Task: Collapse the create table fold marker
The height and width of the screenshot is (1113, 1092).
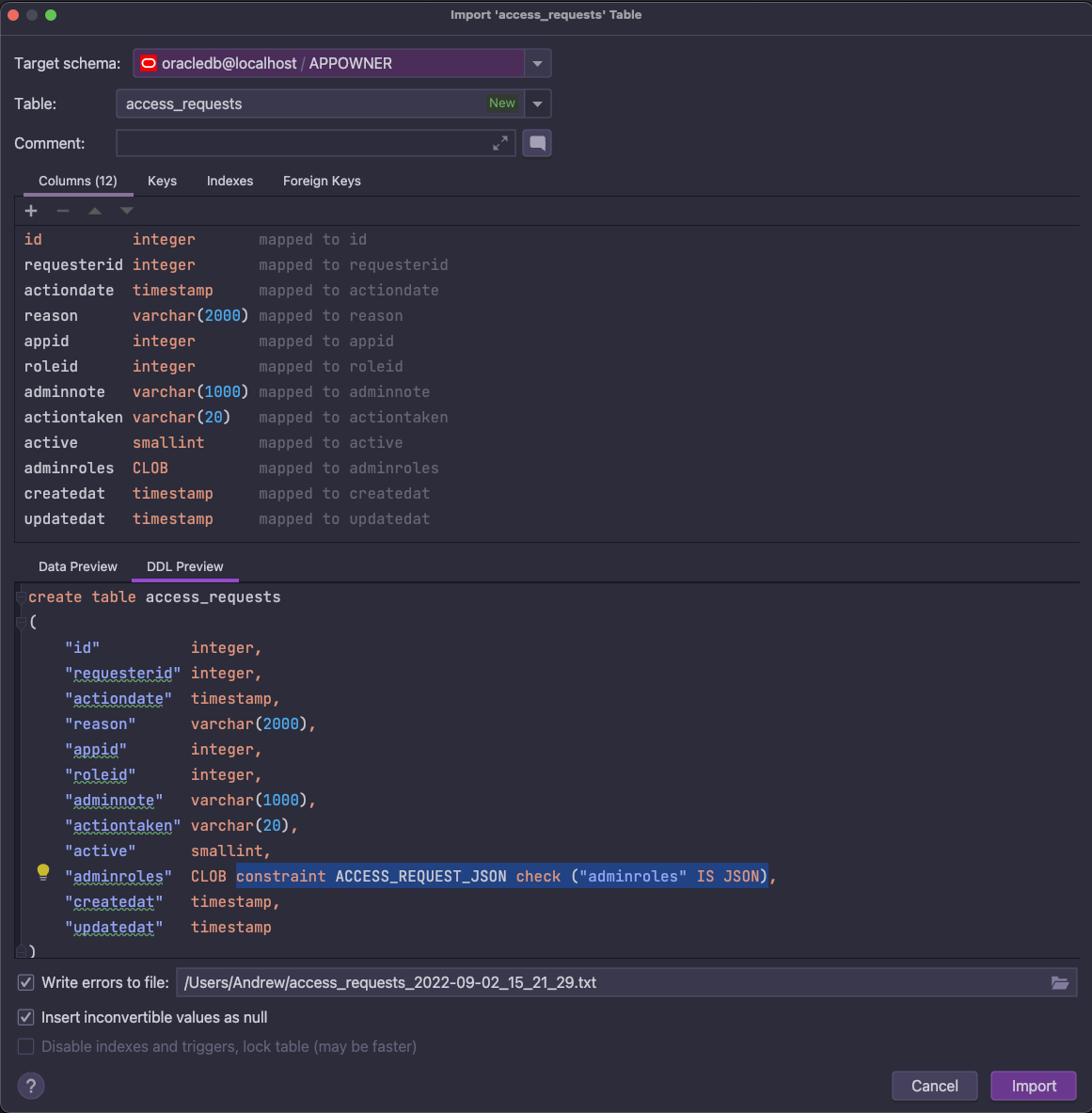Action: pos(22,597)
